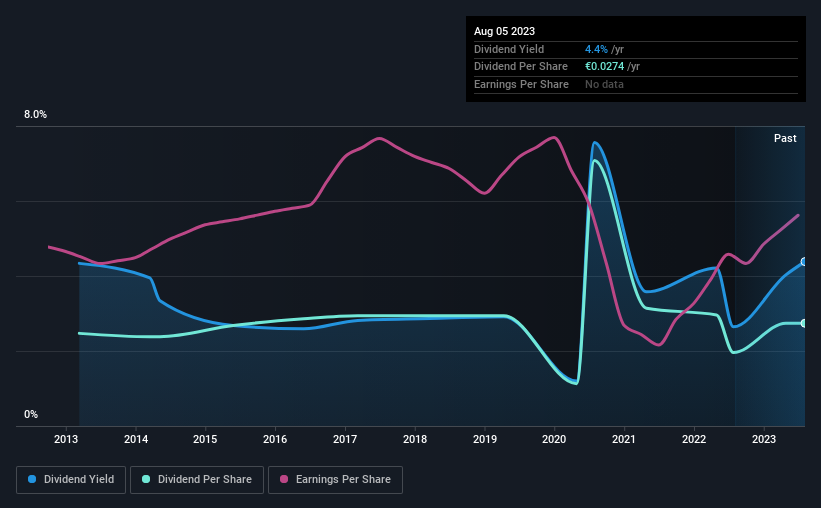Click the blue Dividend Yield endpoint marker
821x508 pixels.
tap(804, 262)
